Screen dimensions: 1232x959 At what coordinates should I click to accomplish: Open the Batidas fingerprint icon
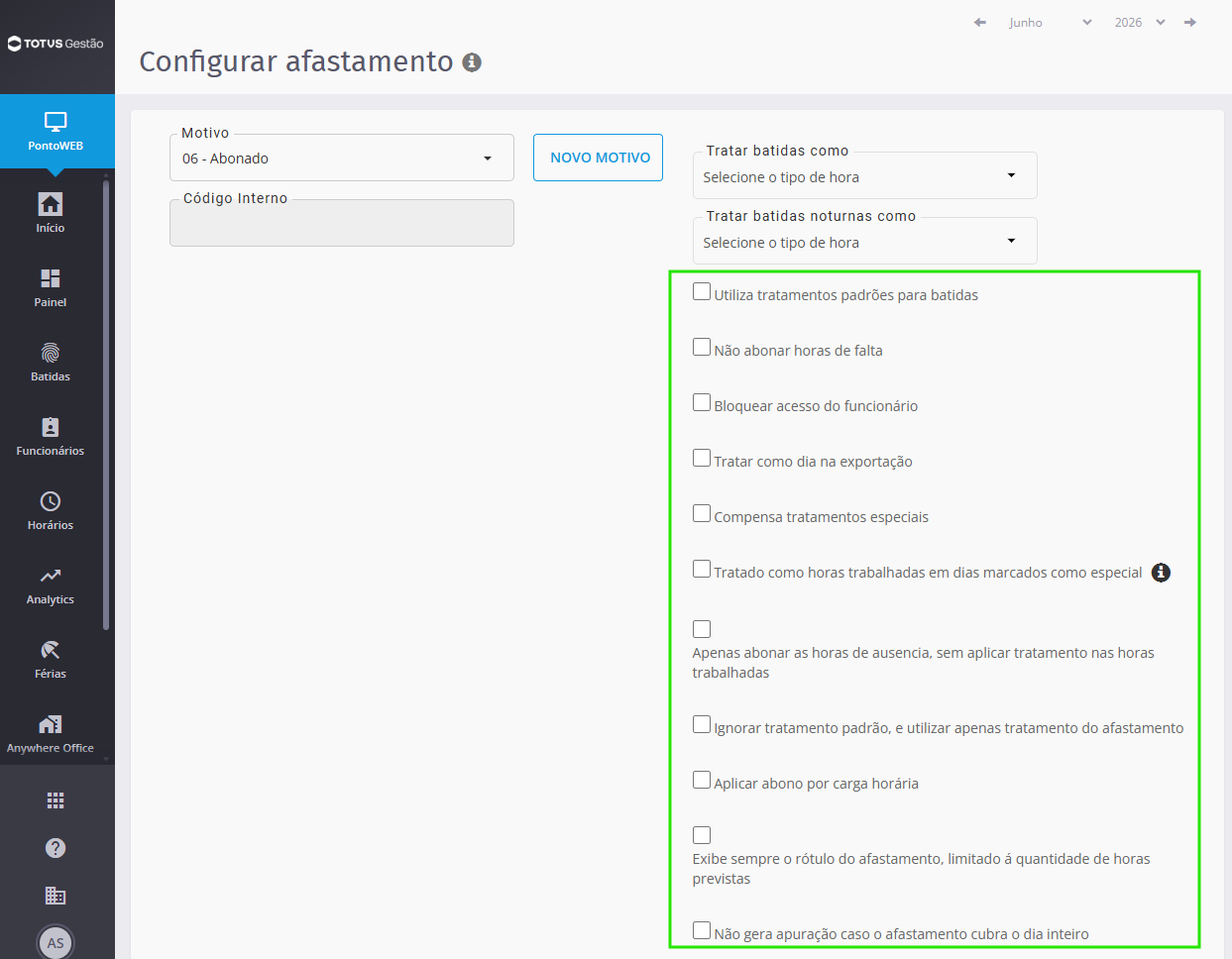click(51, 353)
